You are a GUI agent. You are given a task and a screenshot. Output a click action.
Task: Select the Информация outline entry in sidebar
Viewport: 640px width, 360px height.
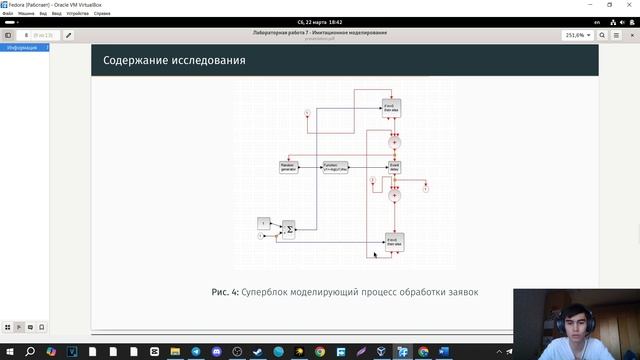[24, 48]
